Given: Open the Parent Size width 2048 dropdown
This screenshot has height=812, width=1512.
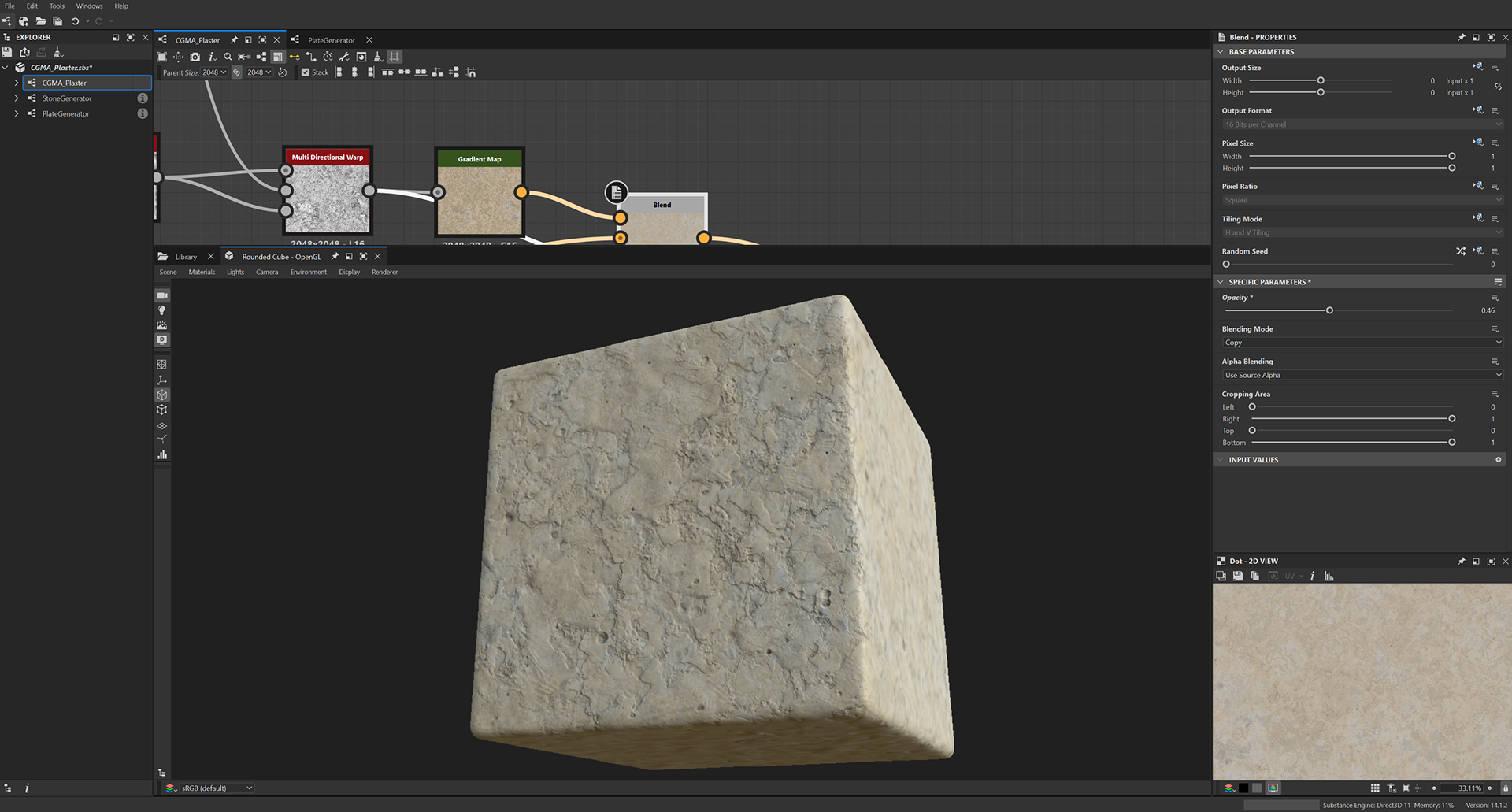Looking at the screenshot, I should 214,72.
